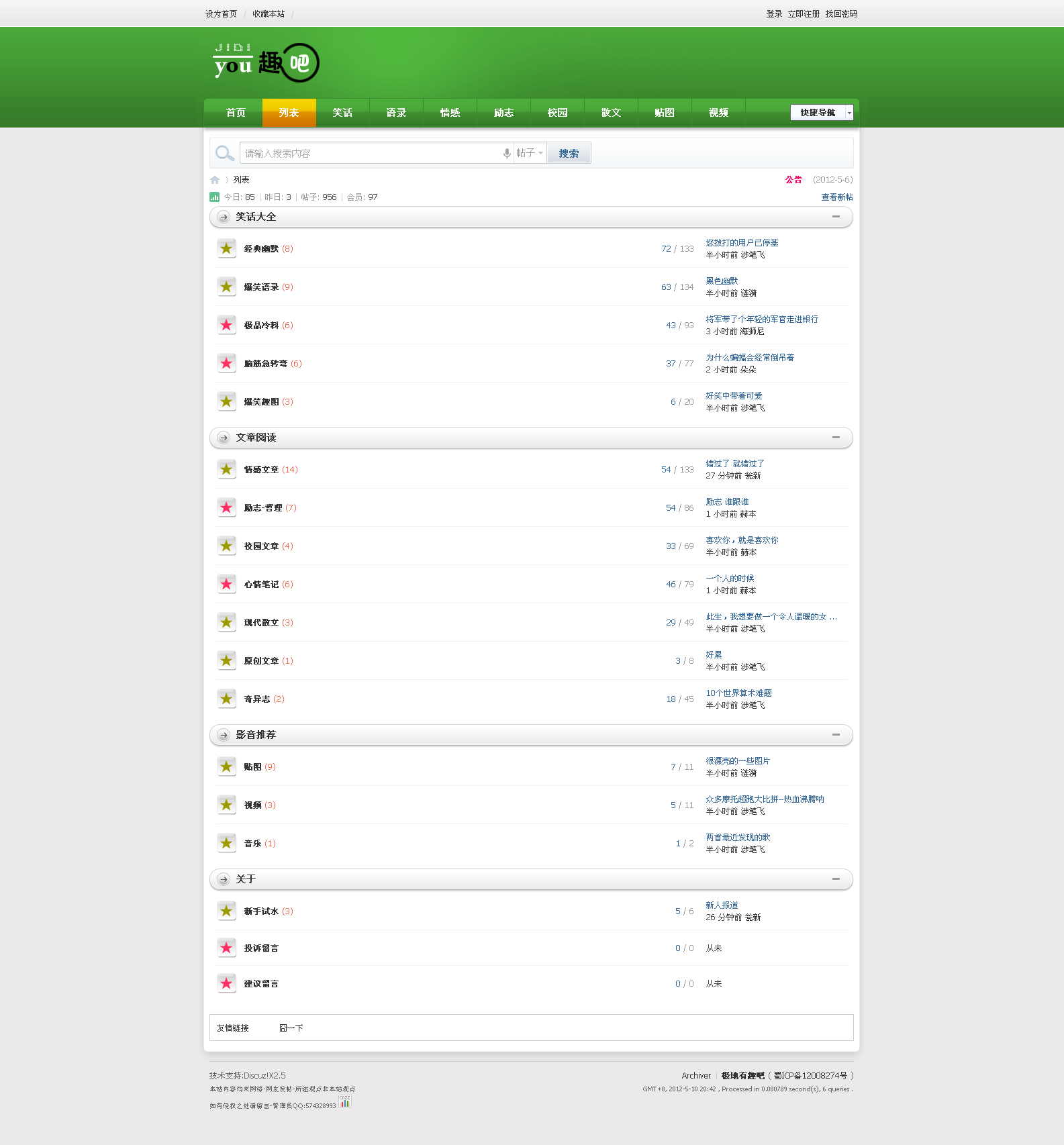The height and width of the screenshot is (1145, 1064).
Task: Open the latest post 10个世界算术难题
Action: (x=738, y=693)
